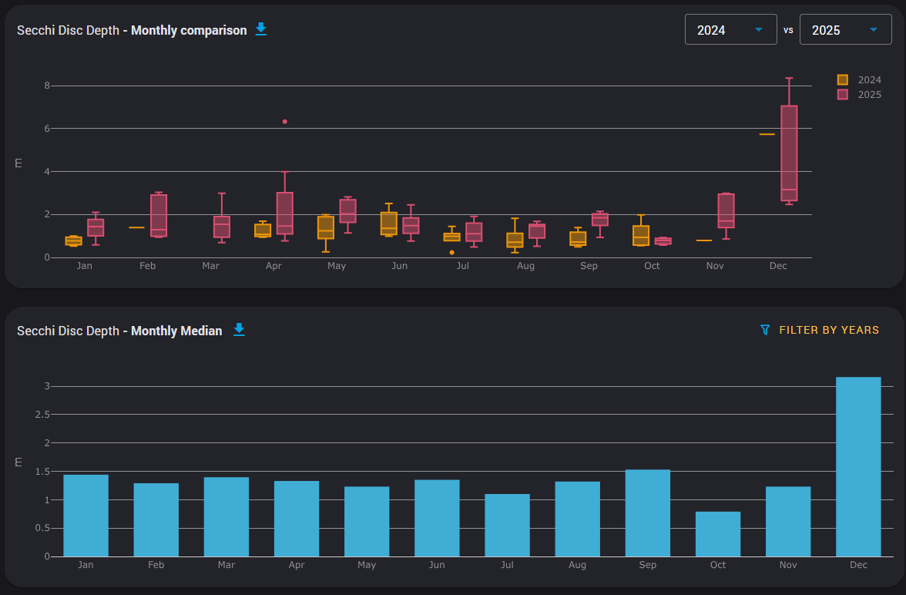Click the 2024 December median line

[767, 134]
